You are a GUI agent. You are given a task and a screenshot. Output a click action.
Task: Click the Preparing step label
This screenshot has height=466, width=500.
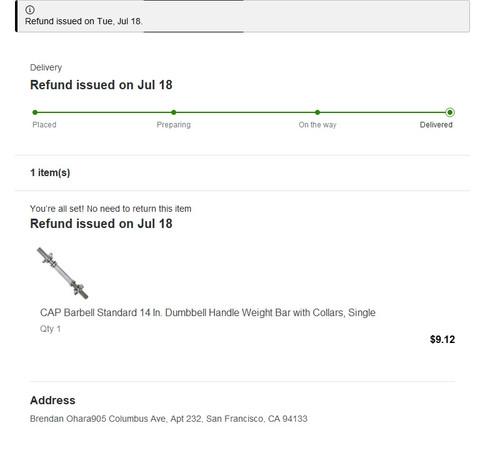point(174,125)
